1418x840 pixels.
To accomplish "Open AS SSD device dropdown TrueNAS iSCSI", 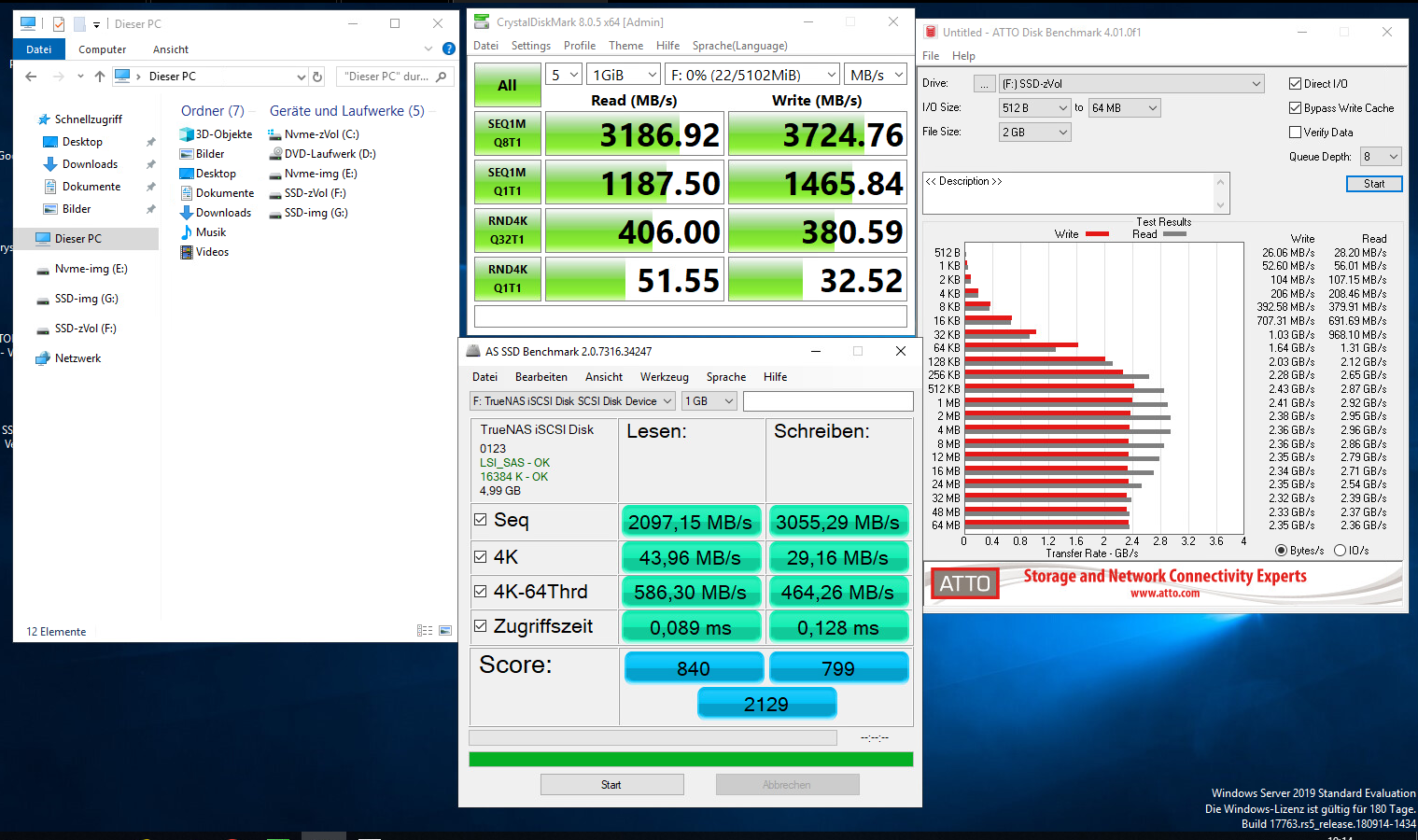I will click(x=572, y=401).
